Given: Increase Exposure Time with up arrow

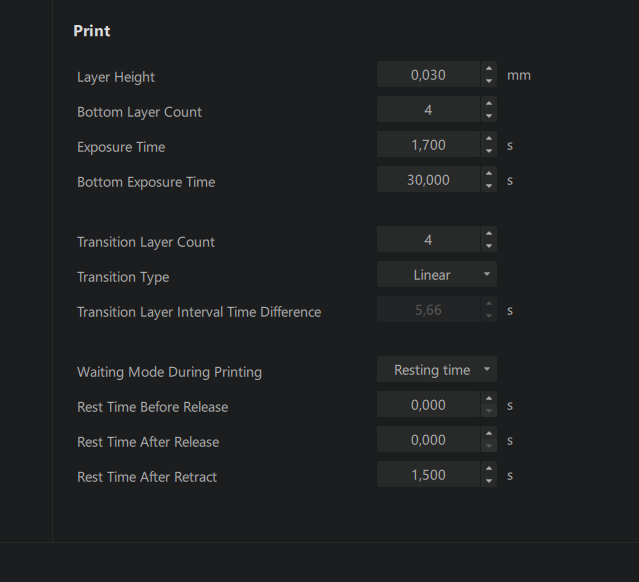Looking at the screenshot, I should [x=489, y=138].
